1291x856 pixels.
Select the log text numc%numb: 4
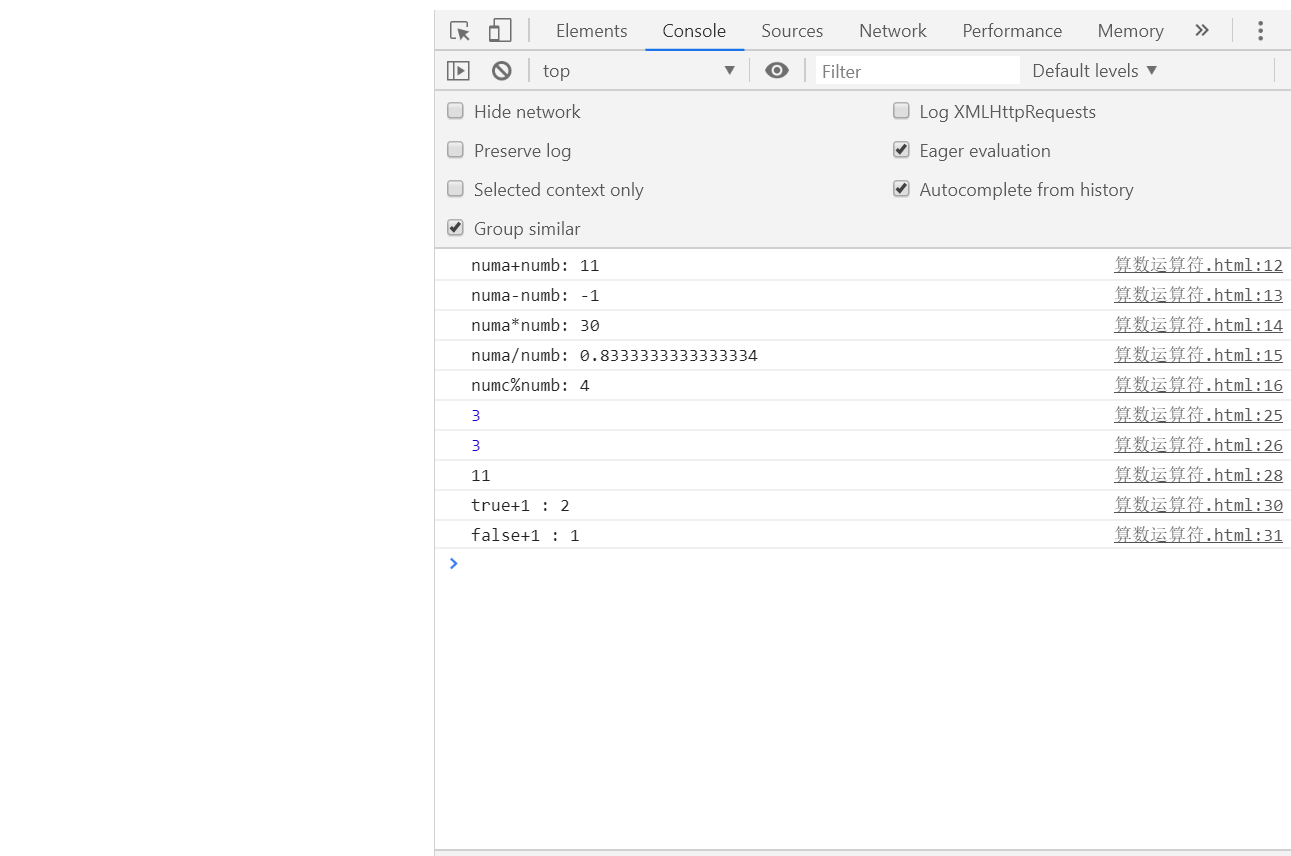pos(530,386)
